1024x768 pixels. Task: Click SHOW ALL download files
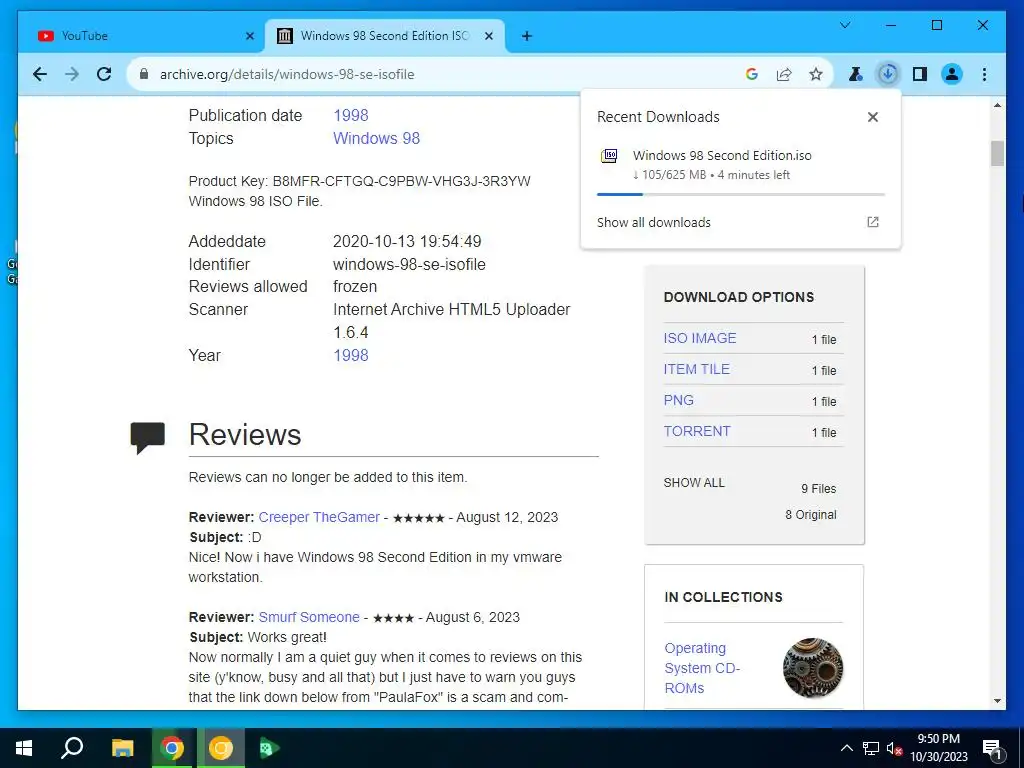pyautogui.click(x=694, y=483)
